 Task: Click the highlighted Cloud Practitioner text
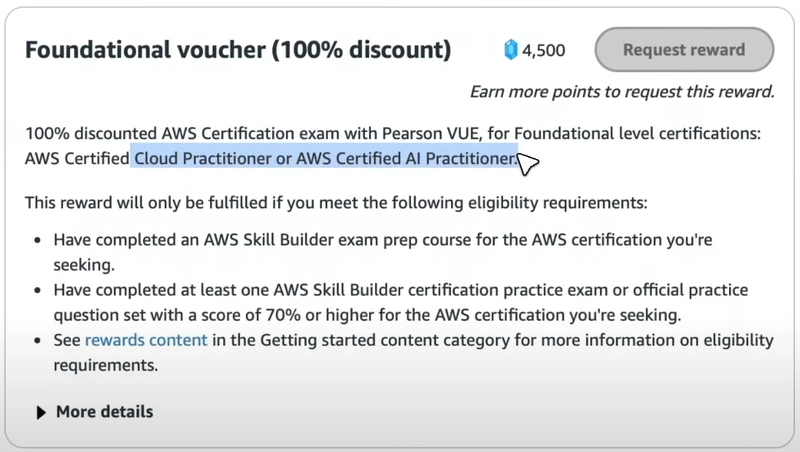[203, 158]
